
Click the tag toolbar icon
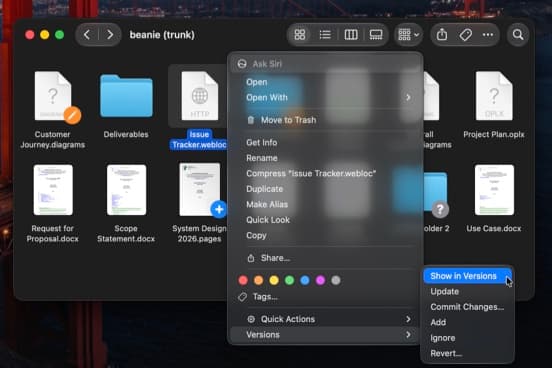[465, 35]
